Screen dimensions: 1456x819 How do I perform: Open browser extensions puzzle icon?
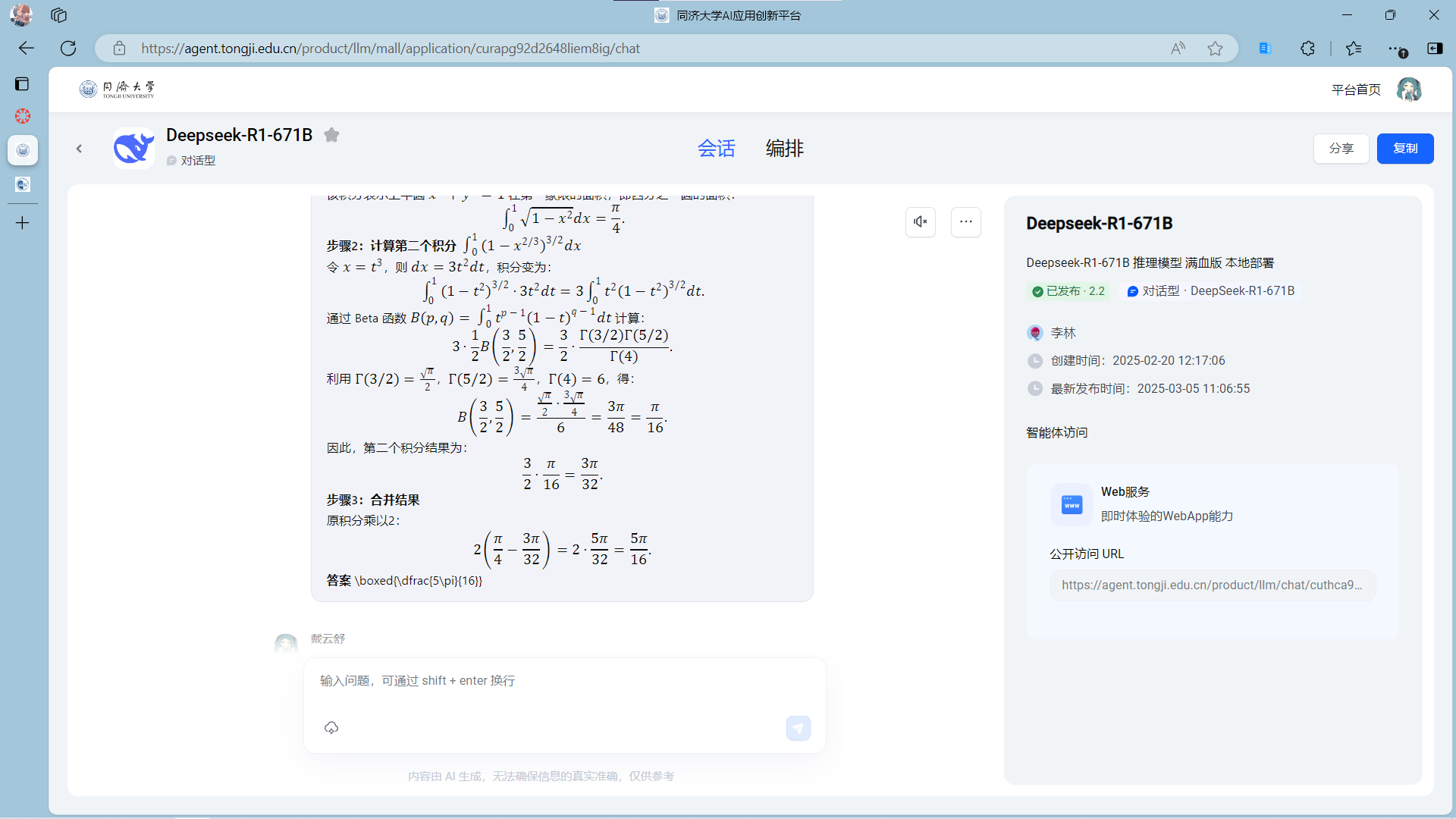pyautogui.click(x=1307, y=49)
